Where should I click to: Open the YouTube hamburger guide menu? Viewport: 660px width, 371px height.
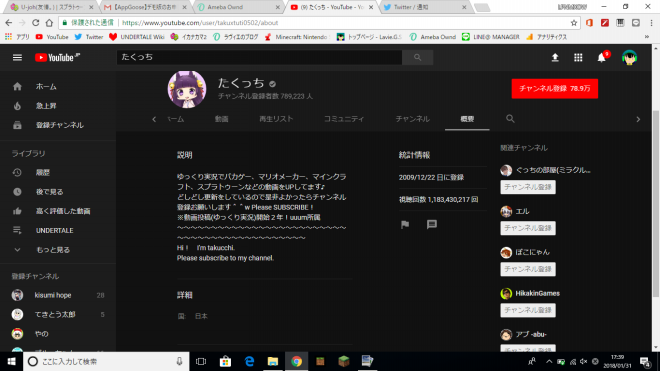point(17,57)
